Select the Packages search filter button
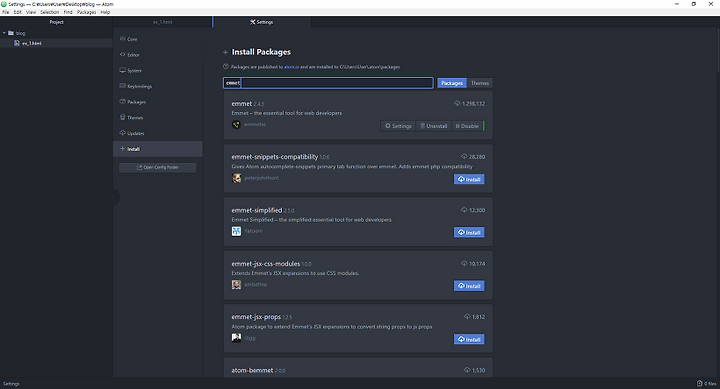720x389 pixels. click(451, 83)
